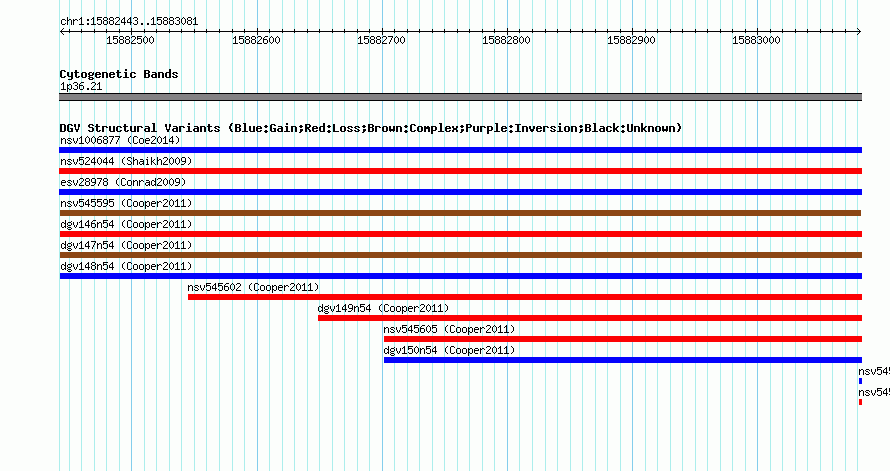The width and height of the screenshot is (890, 471).
Task: Open the dgv146n54 (Cooper2011) label
Action: click(x=126, y=224)
